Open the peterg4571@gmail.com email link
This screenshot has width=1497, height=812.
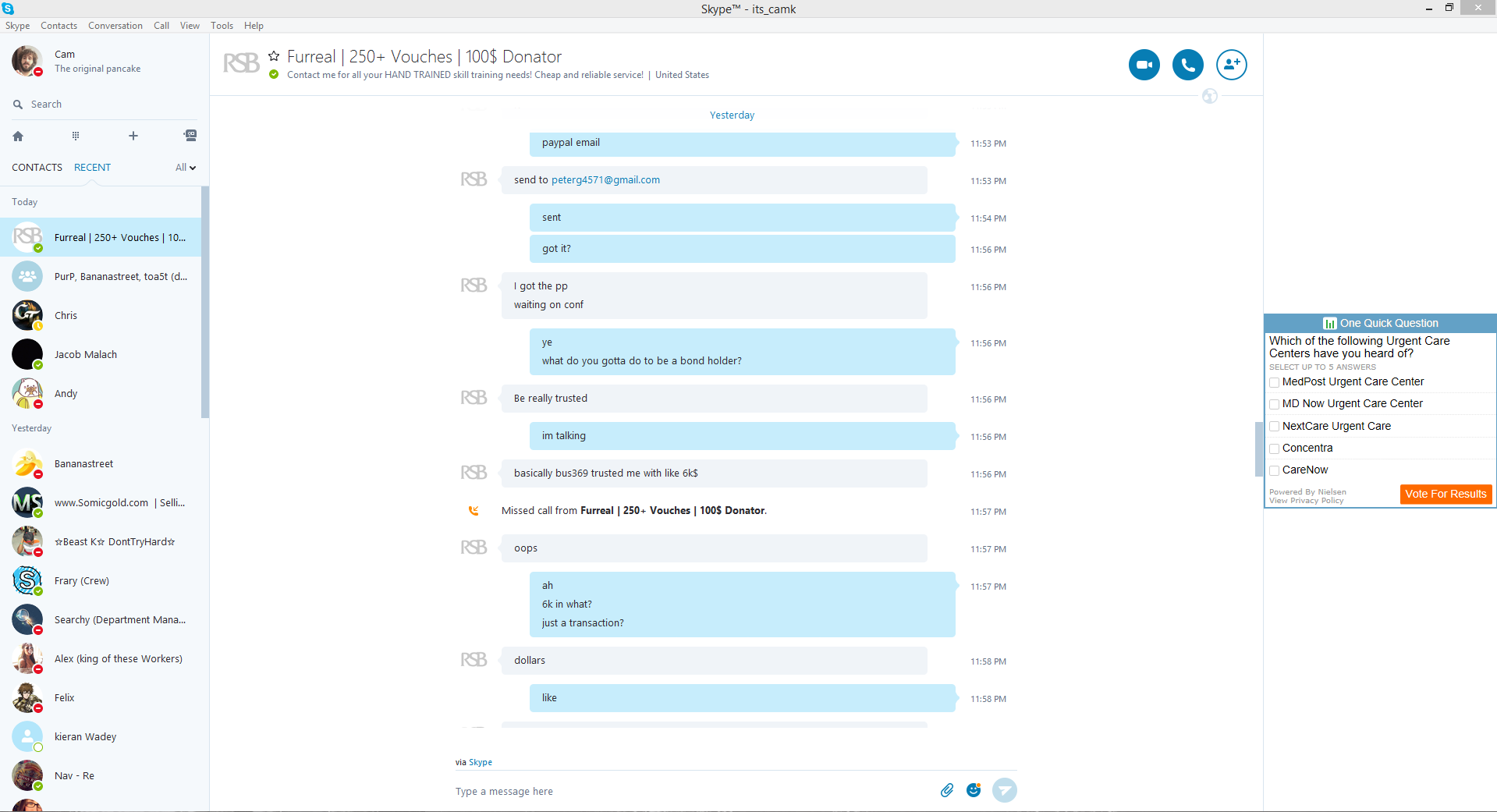coord(605,180)
